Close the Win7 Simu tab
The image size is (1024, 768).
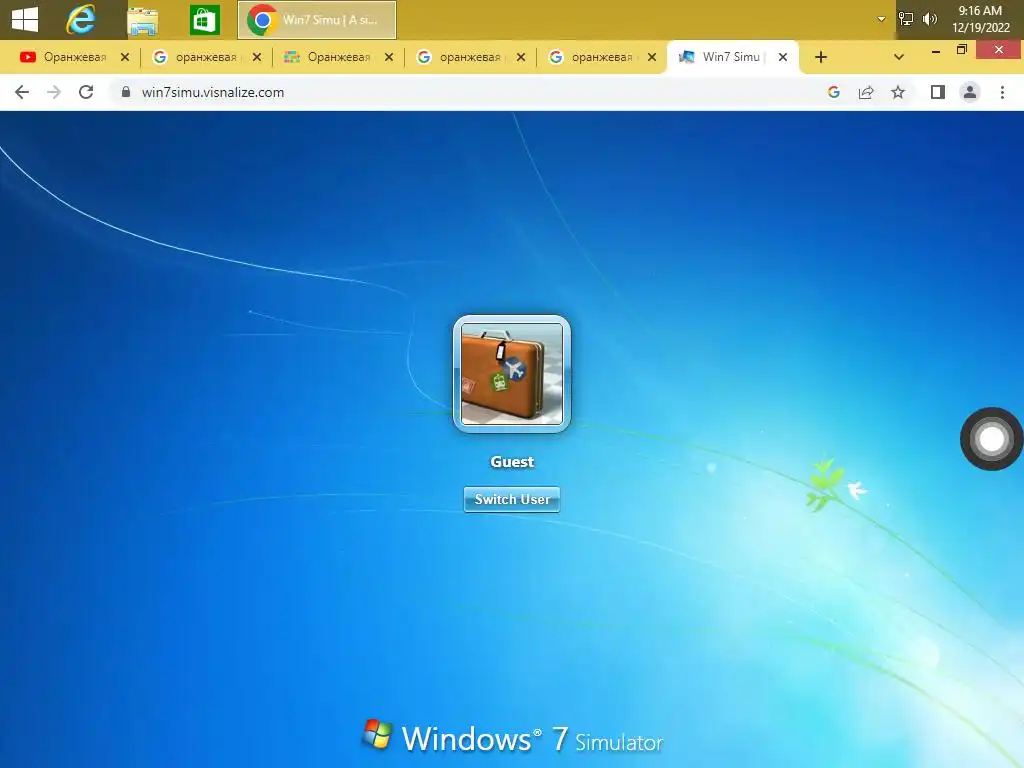click(782, 57)
